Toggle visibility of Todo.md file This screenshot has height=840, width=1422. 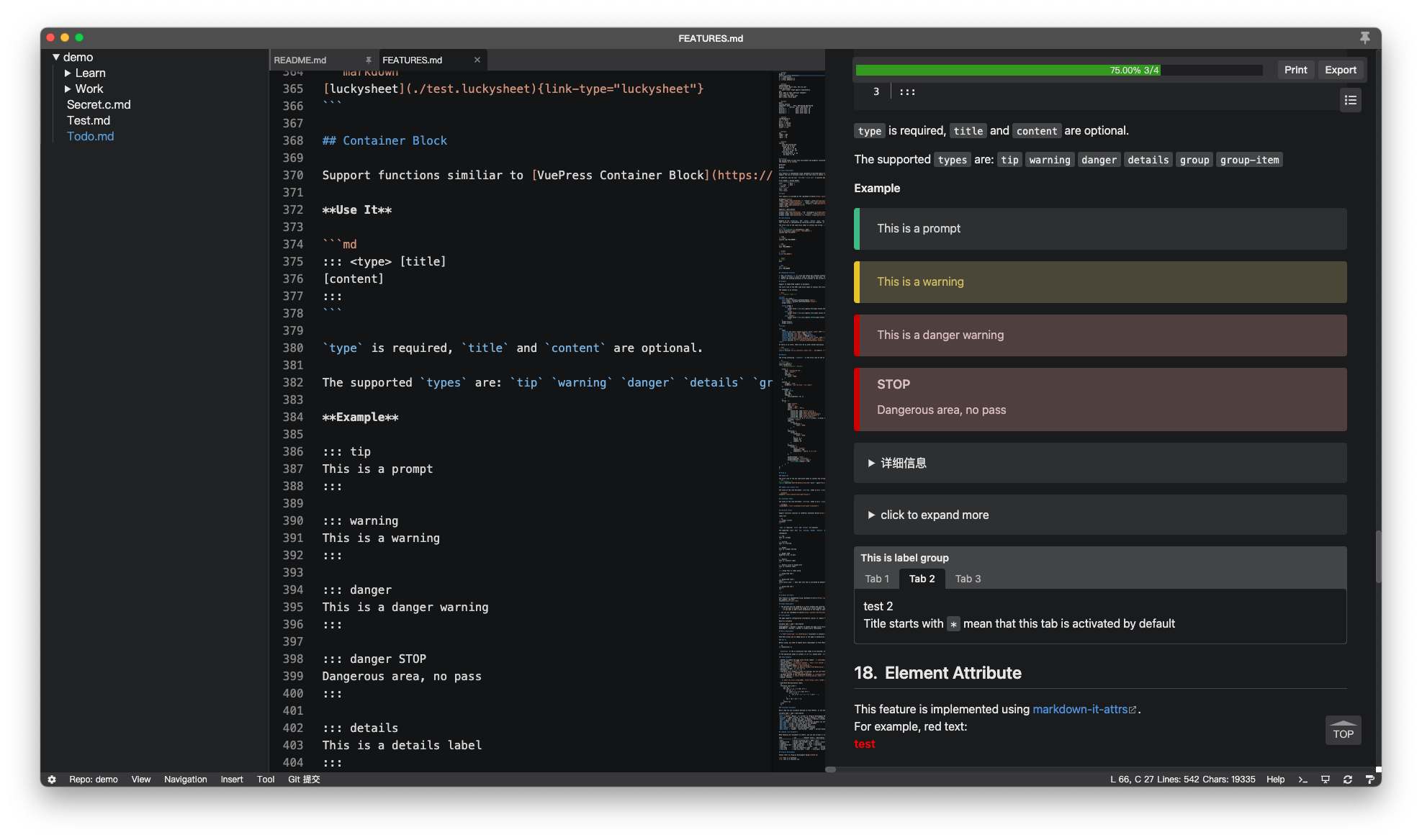91,135
